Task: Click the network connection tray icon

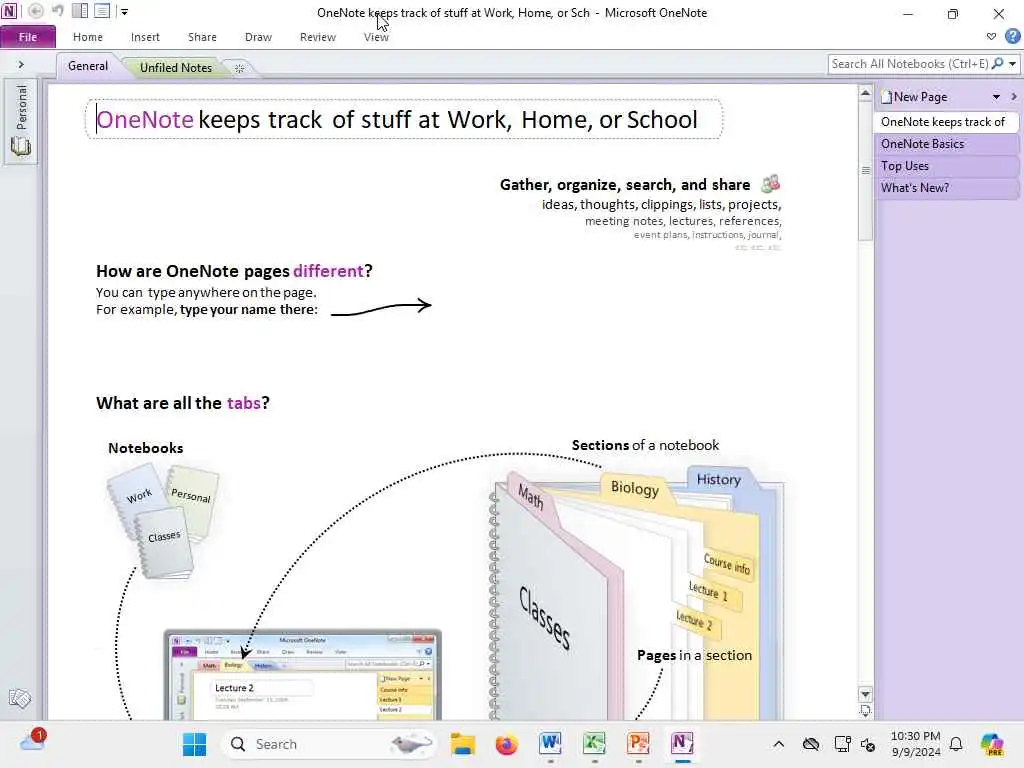Action: point(842,744)
